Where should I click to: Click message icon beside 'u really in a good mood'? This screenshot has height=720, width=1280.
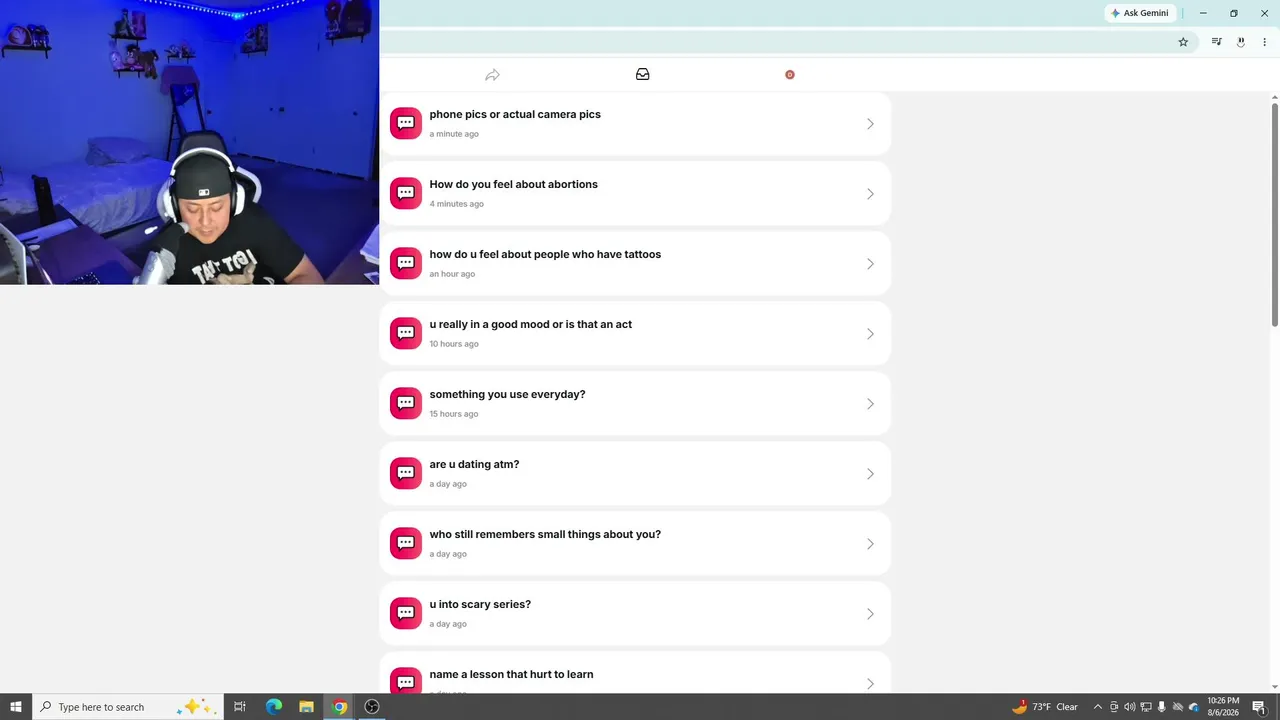tap(406, 333)
